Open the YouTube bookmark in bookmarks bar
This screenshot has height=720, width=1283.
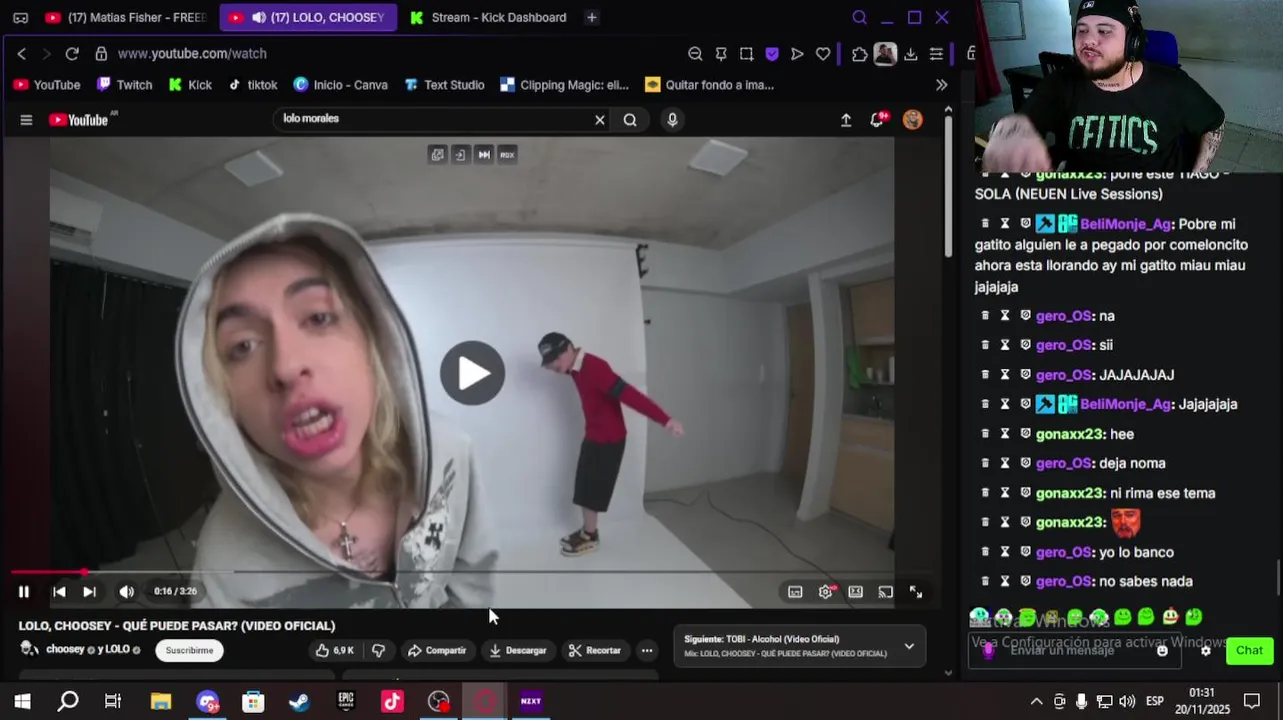click(x=47, y=85)
